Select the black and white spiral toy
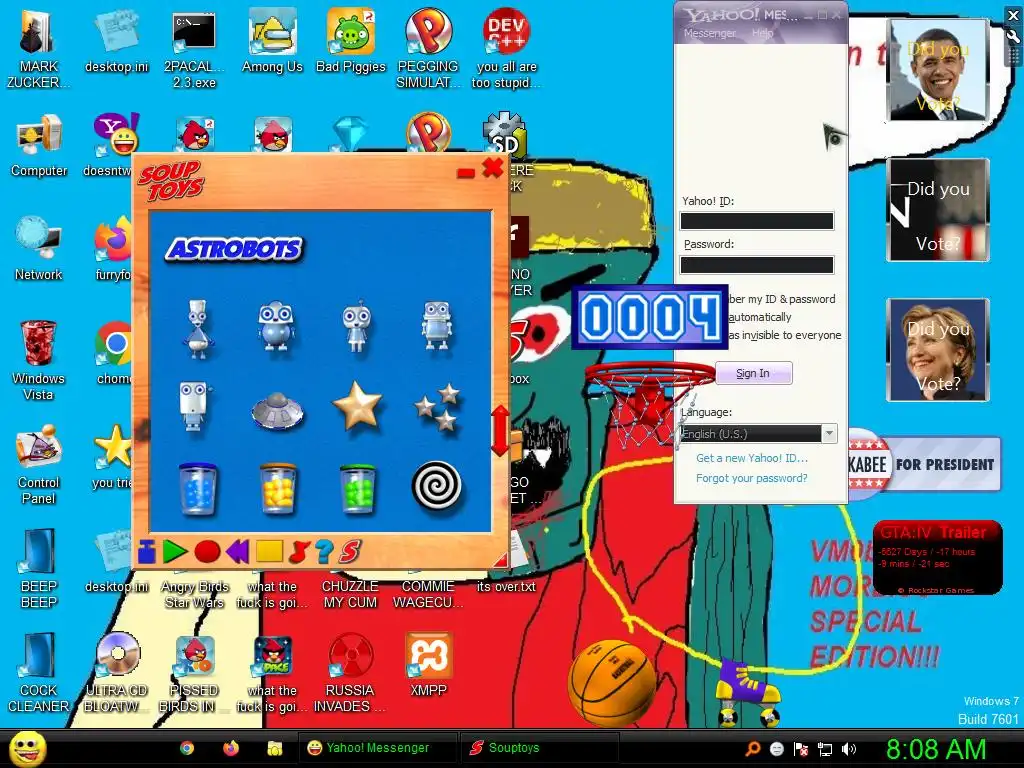Image resolution: width=1024 pixels, height=768 pixels. coord(437,486)
